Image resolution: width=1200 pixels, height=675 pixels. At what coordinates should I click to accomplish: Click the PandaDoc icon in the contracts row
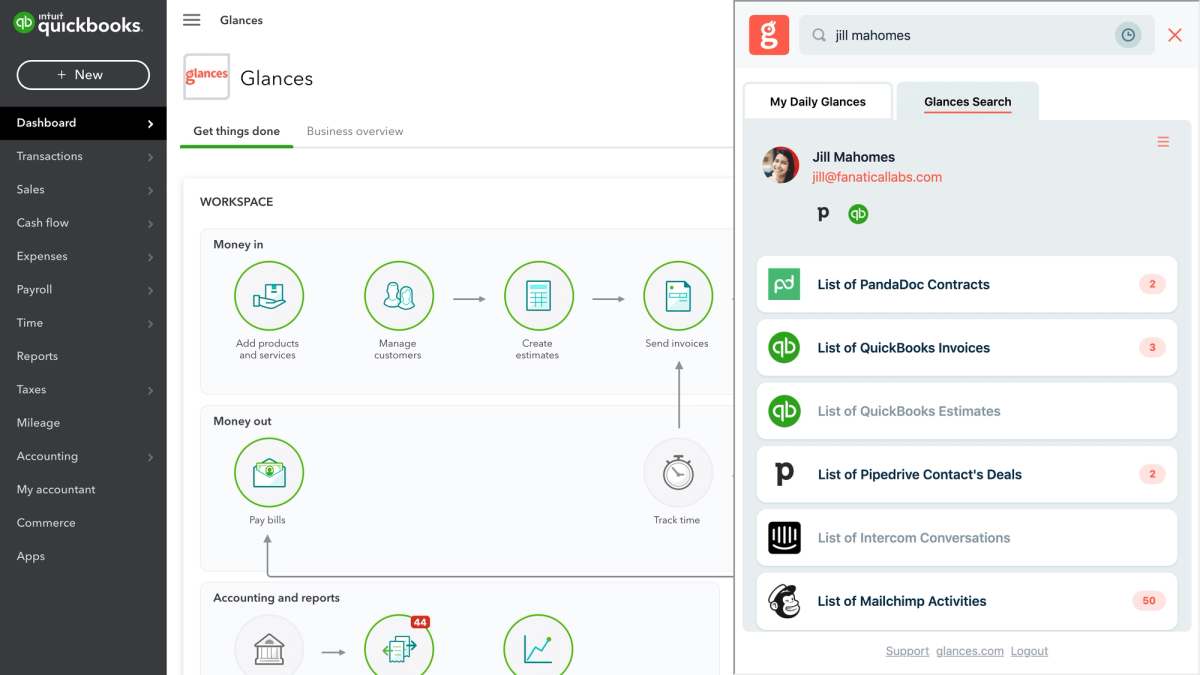pos(784,284)
